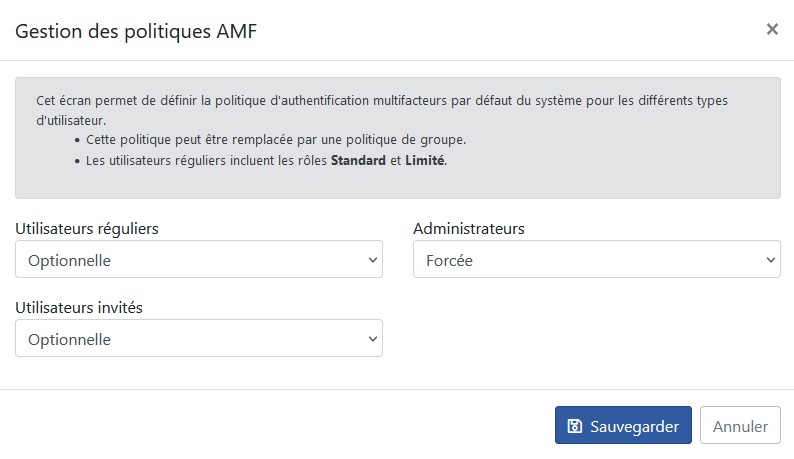Cancel changes with the Annuler button
The width and height of the screenshot is (794, 459).
click(740, 425)
